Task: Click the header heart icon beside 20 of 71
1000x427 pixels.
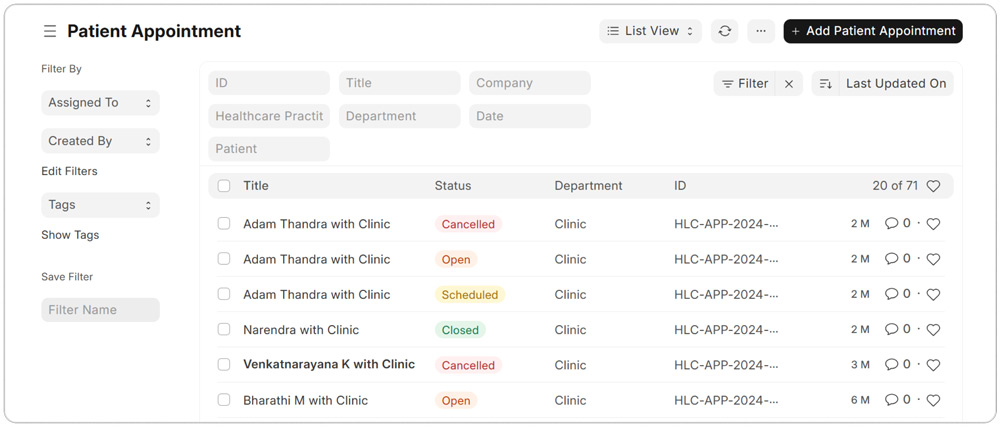Action: (933, 186)
